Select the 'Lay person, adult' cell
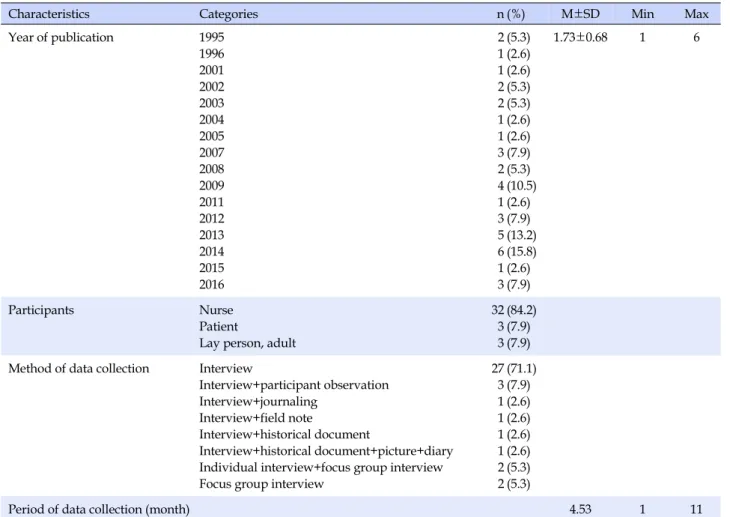Viewport: 730px width, 517px height. click(x=247, y=343)
